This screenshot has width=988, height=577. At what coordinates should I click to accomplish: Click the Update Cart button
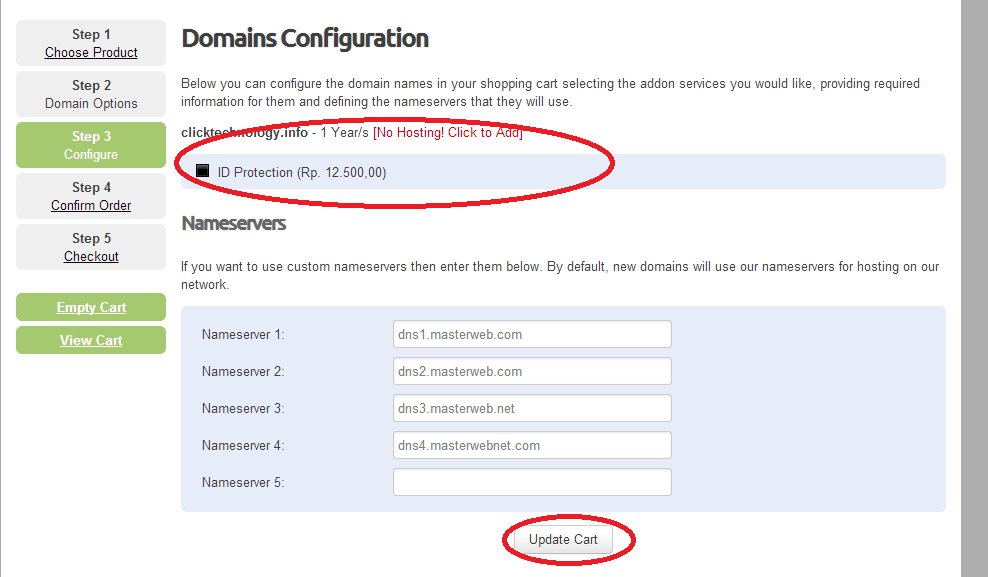[563, 540]
